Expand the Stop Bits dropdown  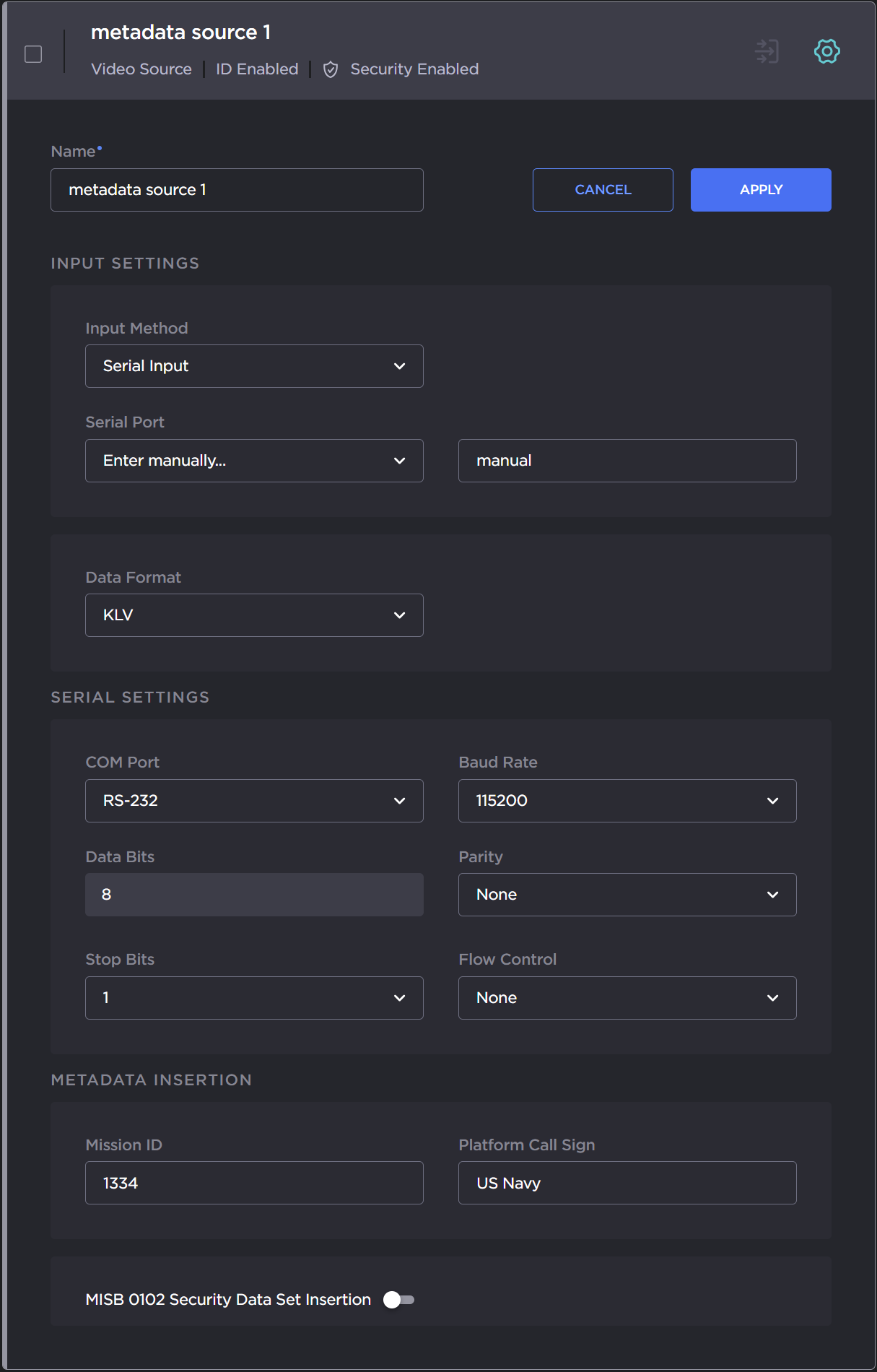tap(254, 998)
